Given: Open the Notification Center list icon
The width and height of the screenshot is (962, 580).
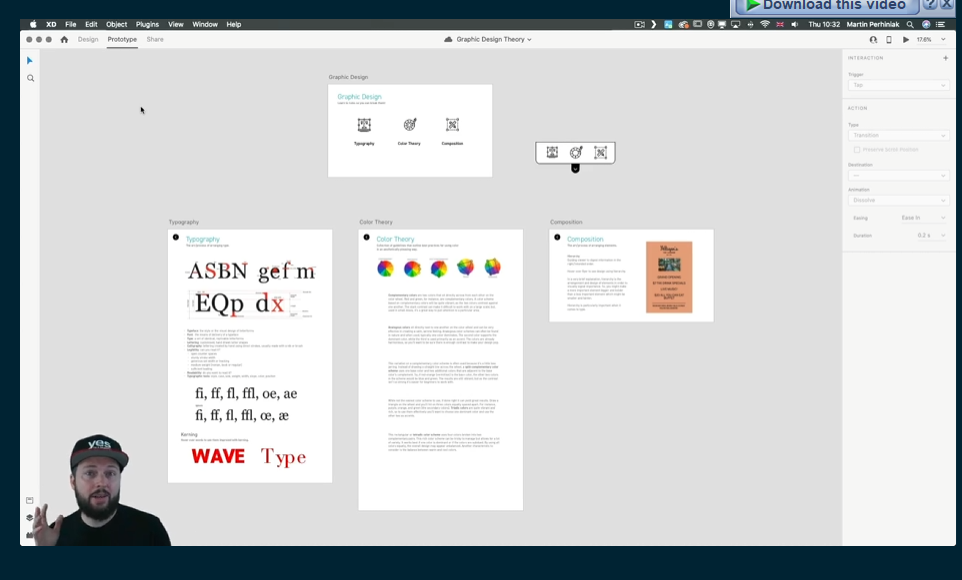Looking at the screenshot, I should pos(940,25).
